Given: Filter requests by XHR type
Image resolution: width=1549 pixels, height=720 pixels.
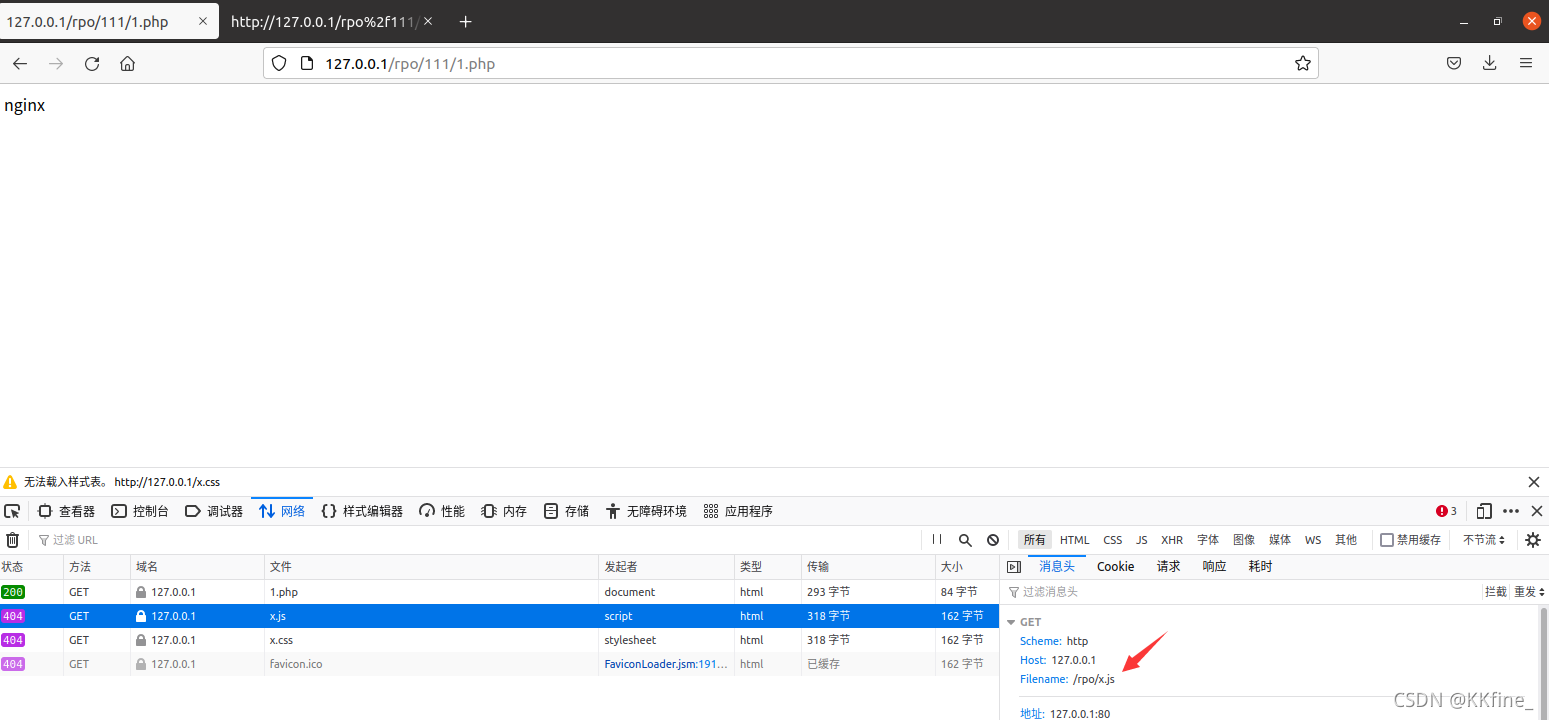Looking at the screenshot, I should (x=1172, y=540).
